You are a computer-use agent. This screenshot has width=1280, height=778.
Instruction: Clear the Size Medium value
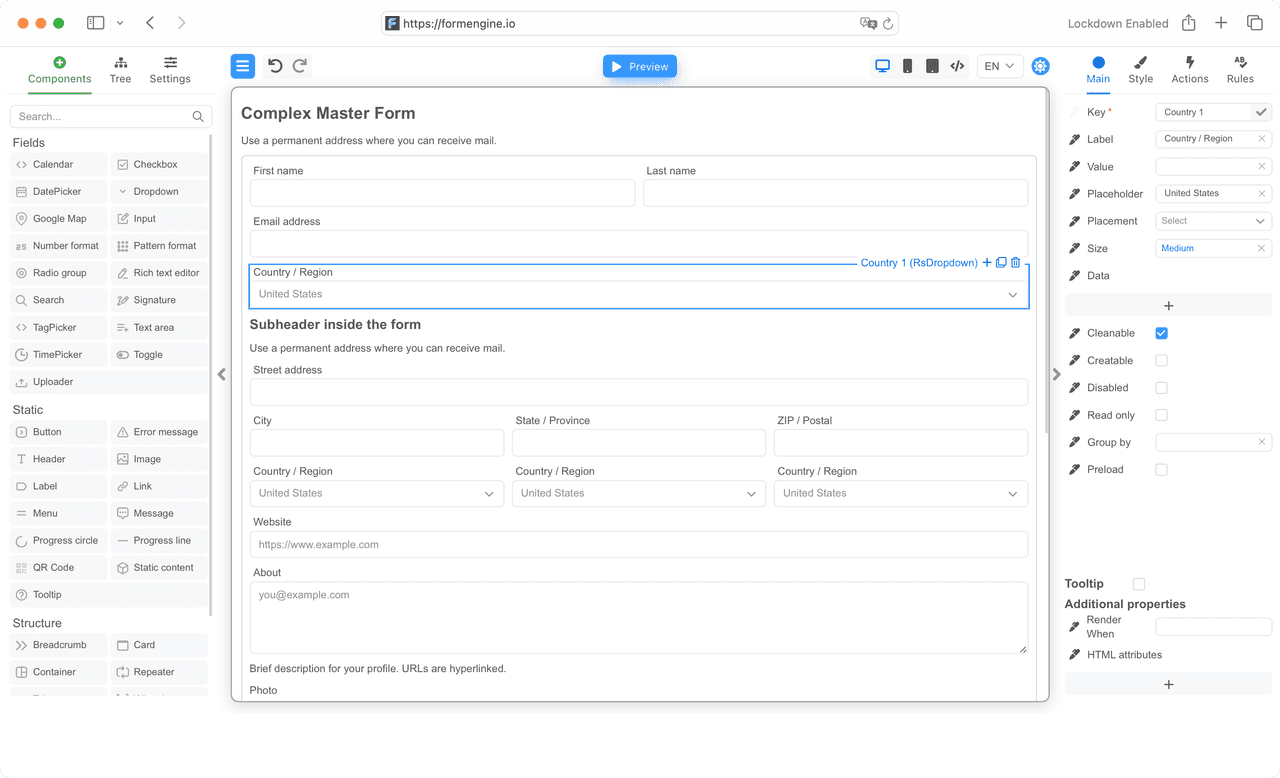click(x=1261, y=248)
